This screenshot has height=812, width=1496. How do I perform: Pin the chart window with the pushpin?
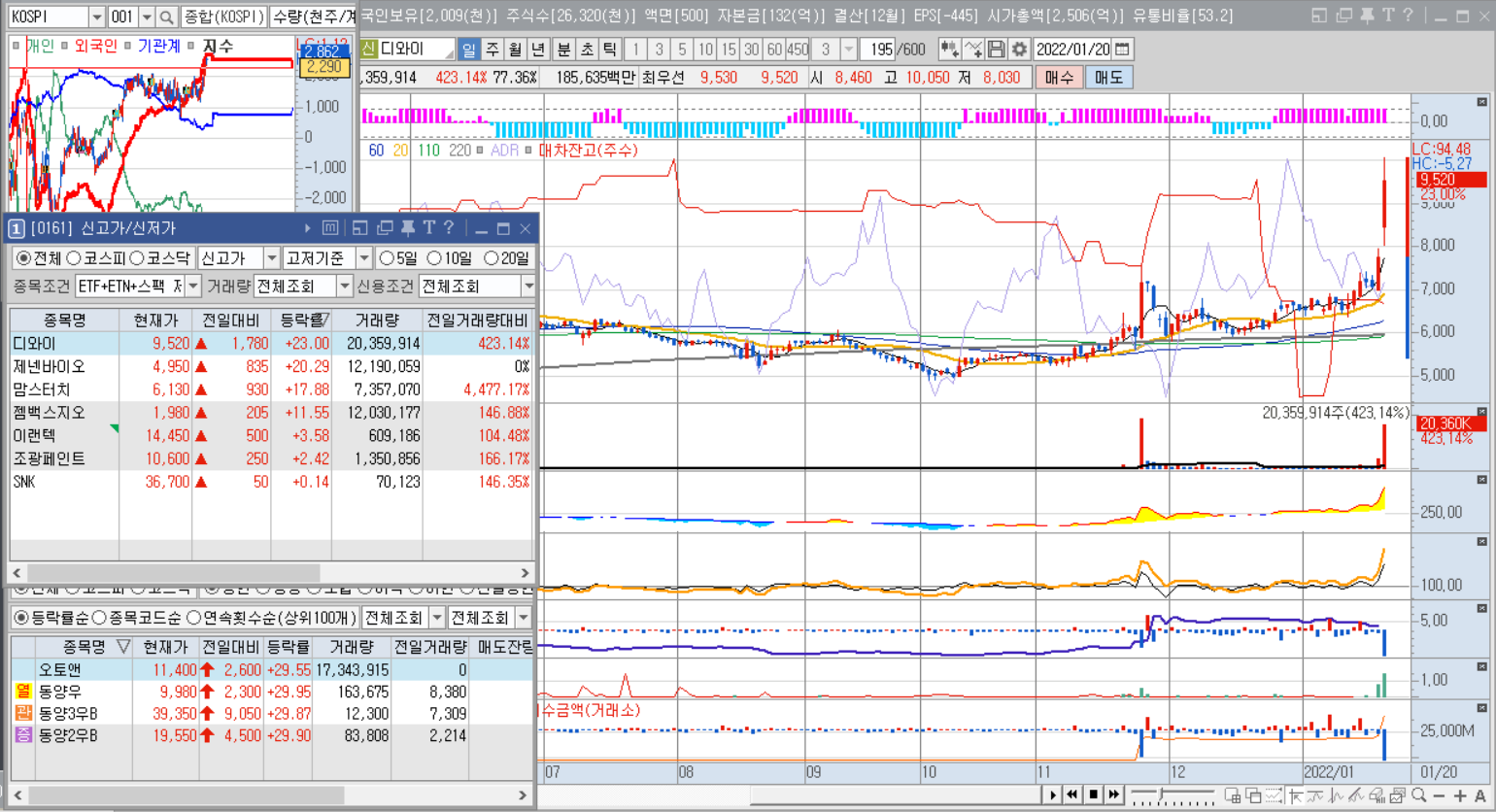click(1367, 16)
